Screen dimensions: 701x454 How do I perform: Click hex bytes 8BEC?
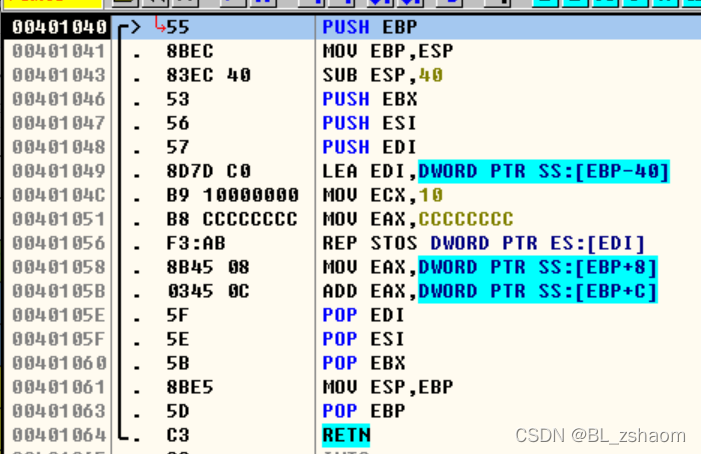(190, 51)
